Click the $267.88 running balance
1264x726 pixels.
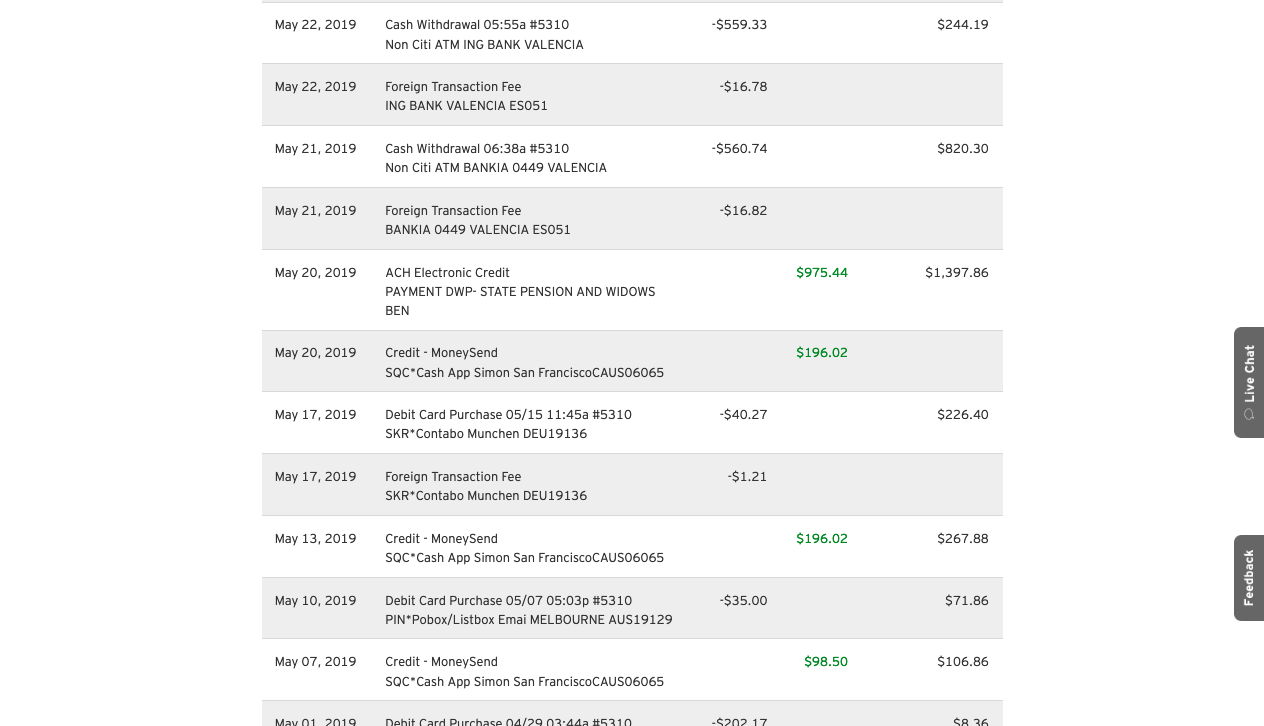pos(963,539)
